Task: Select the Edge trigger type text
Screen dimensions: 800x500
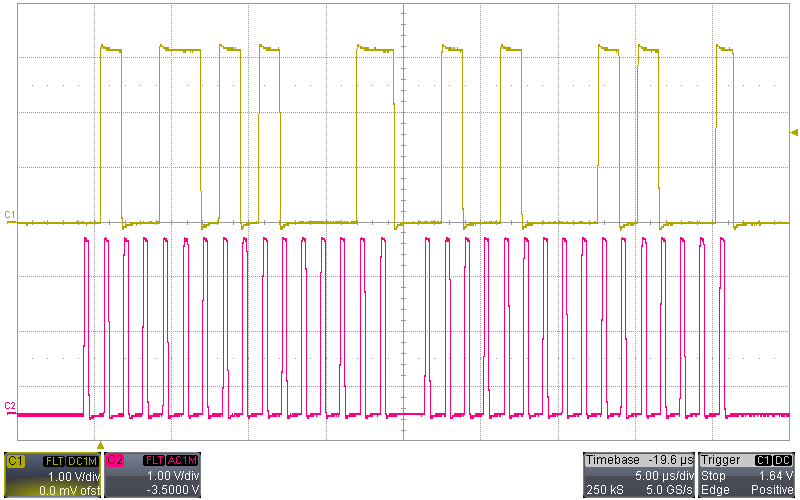Action: point(714,490)
